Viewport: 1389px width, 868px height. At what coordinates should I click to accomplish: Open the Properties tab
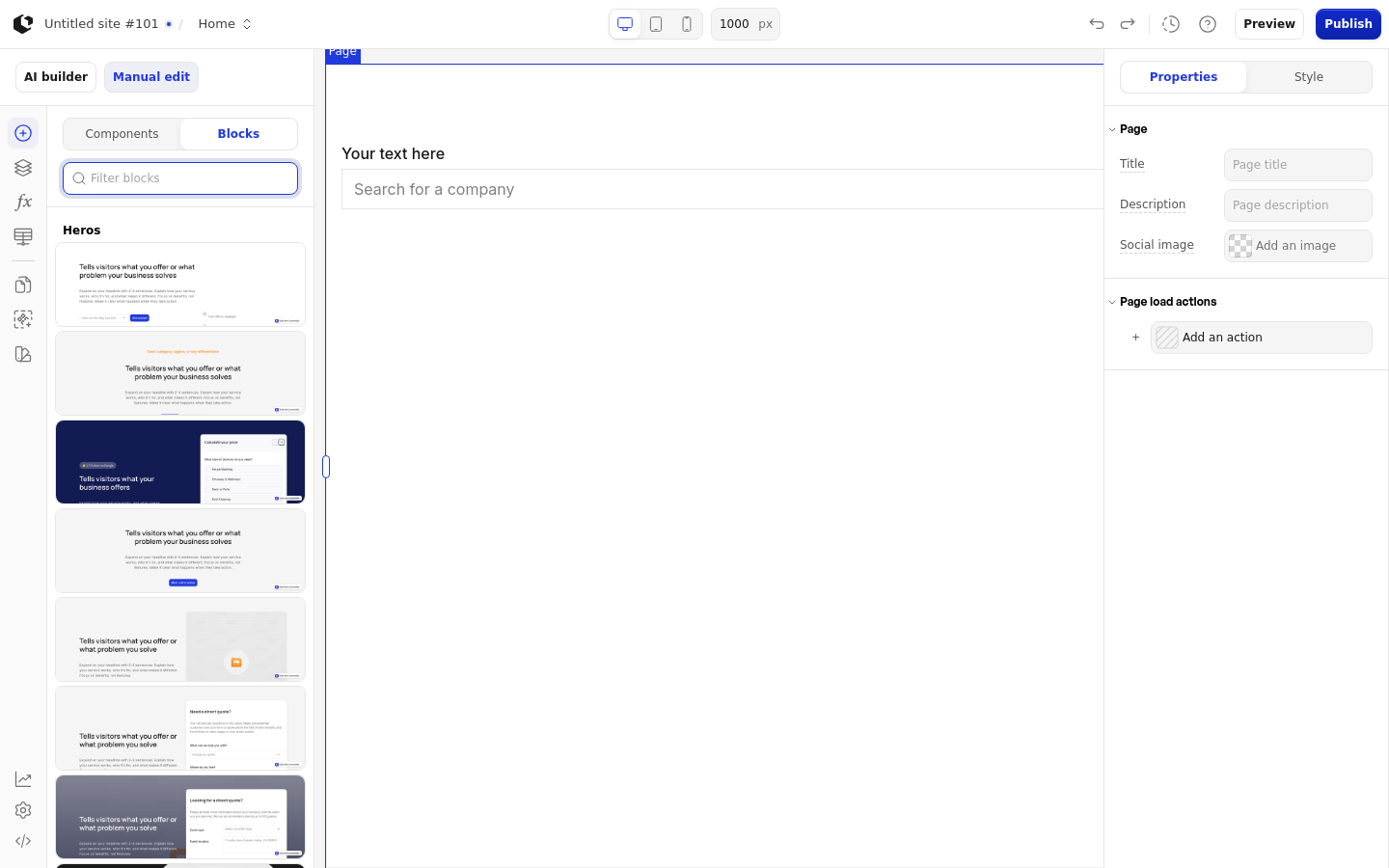pos(1184,77)
